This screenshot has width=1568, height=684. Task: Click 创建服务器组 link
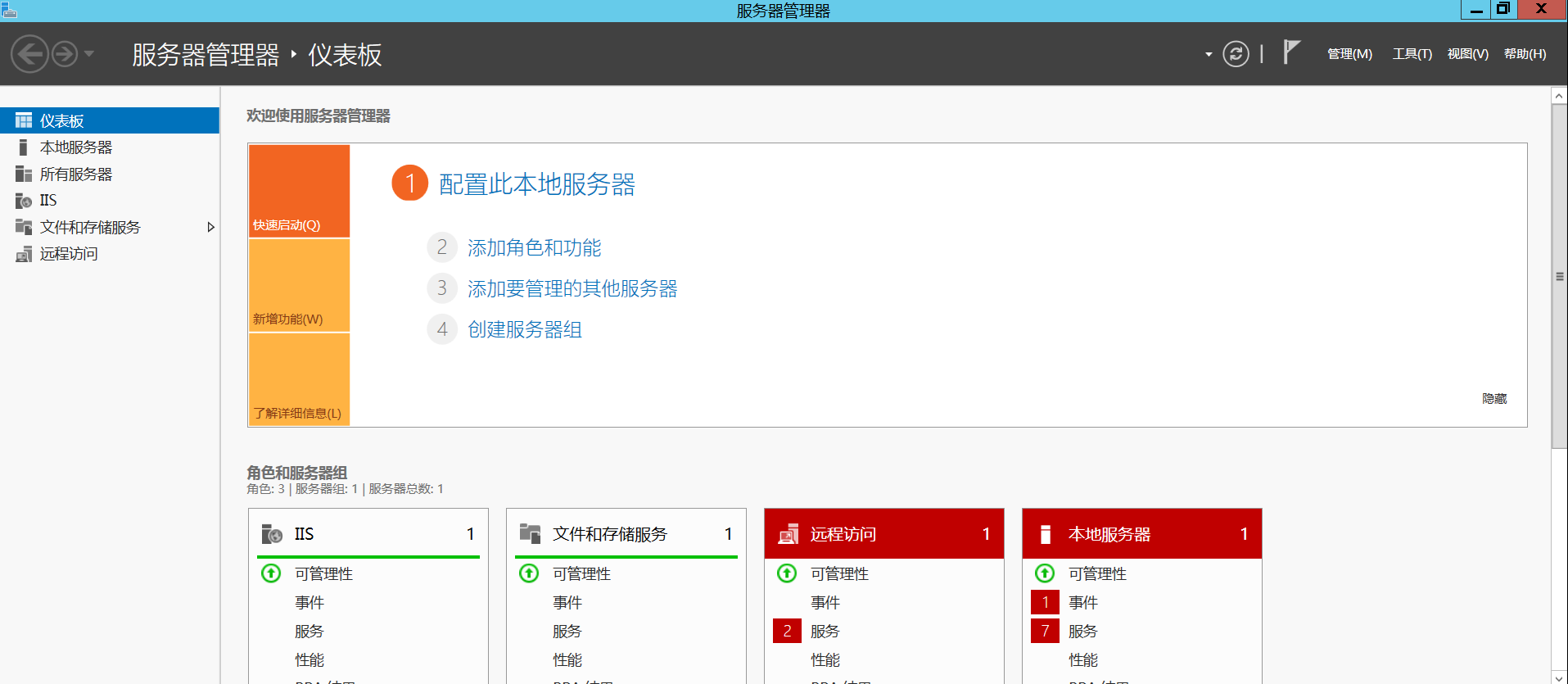(524, 329)
